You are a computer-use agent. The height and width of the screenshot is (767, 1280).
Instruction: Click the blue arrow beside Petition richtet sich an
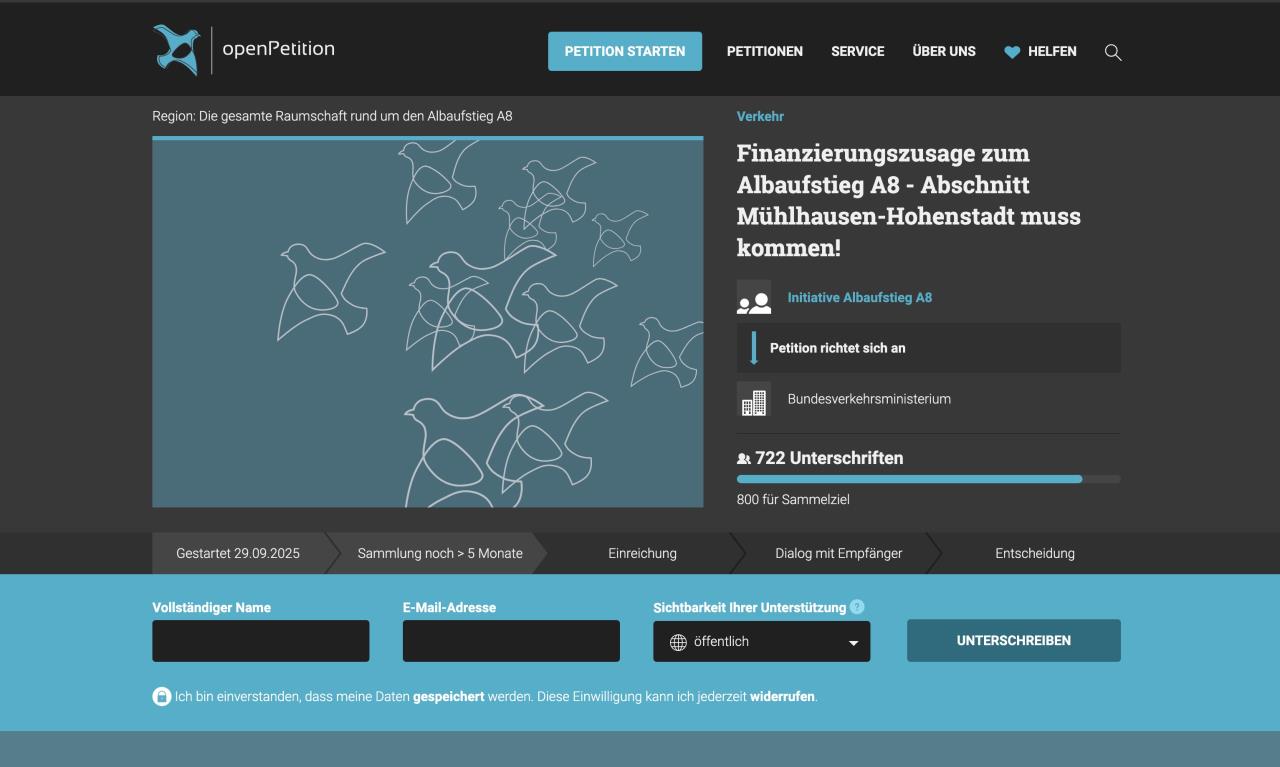pos(754,348)
